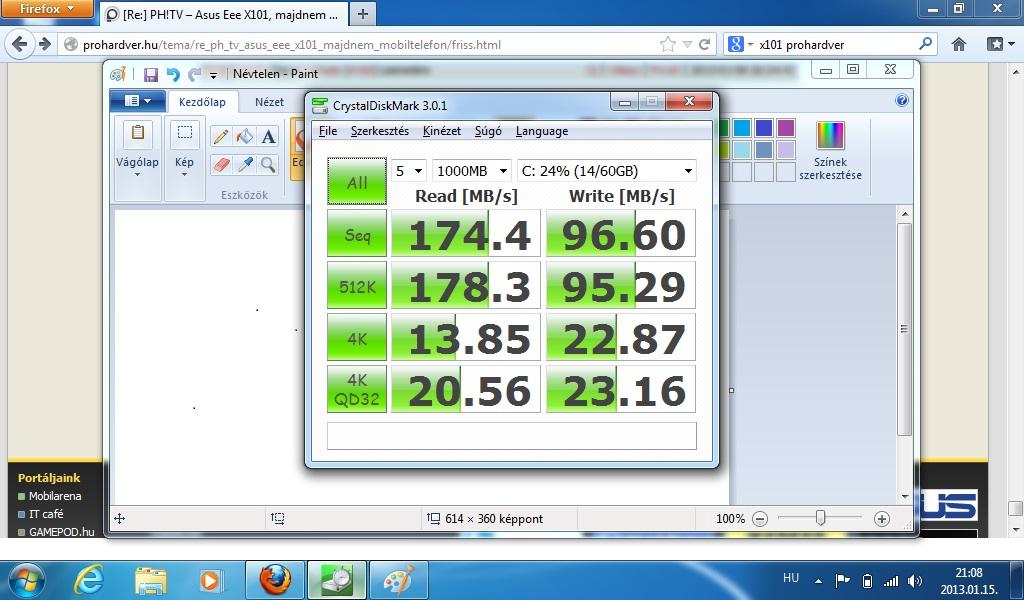Open the blue Paint file menu button
Viewport: 1024px width, 600px height.
click(x=137, y=101)
